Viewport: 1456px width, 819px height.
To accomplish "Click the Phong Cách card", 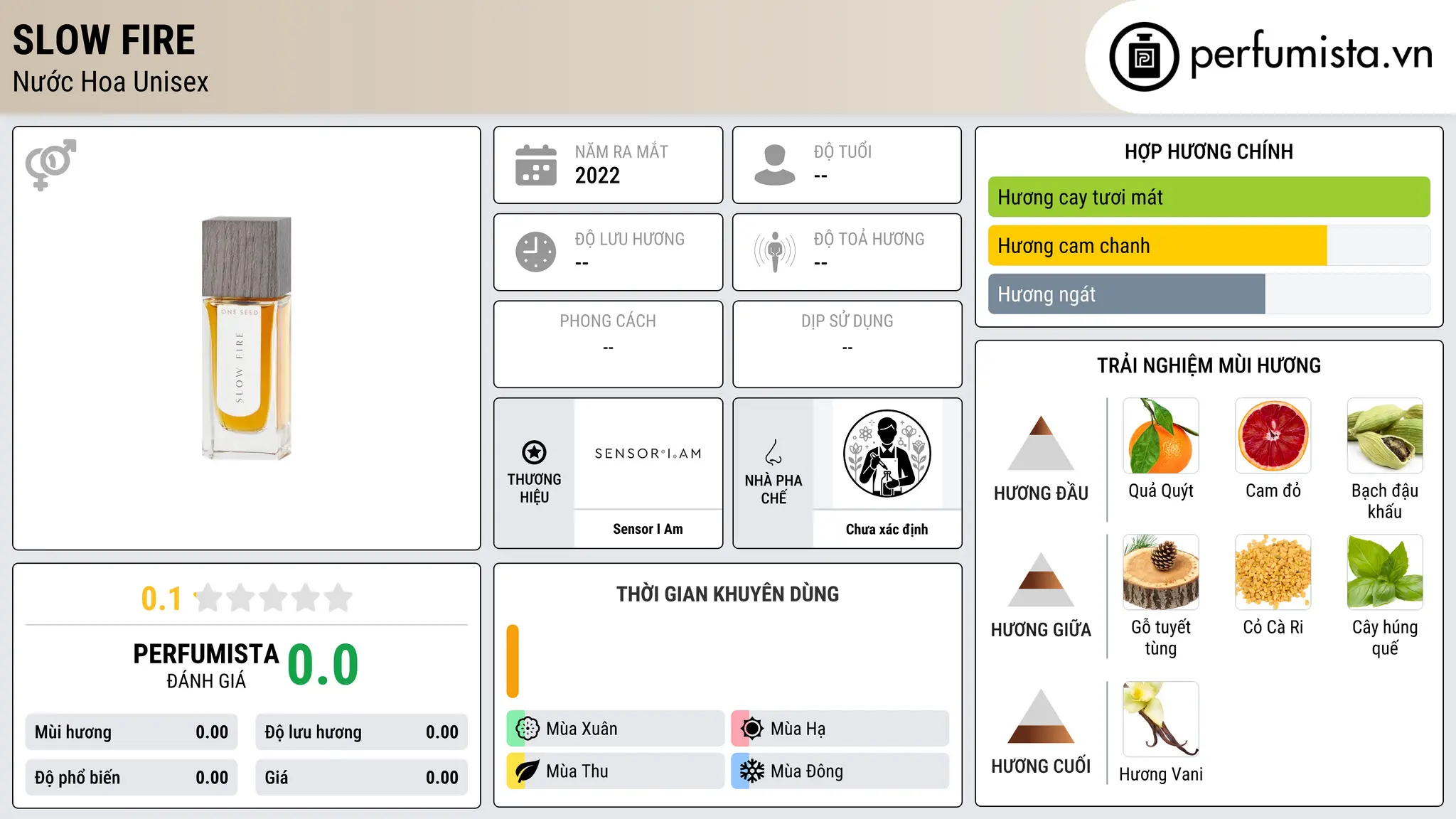I will pyautogui.click(x=608, y=344).
